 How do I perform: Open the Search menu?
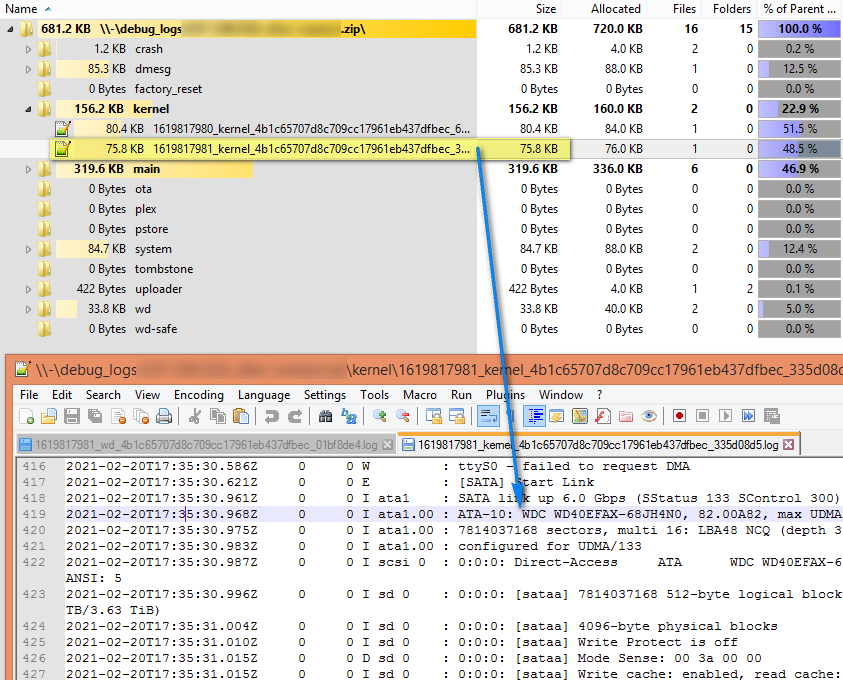pos(103,395)
